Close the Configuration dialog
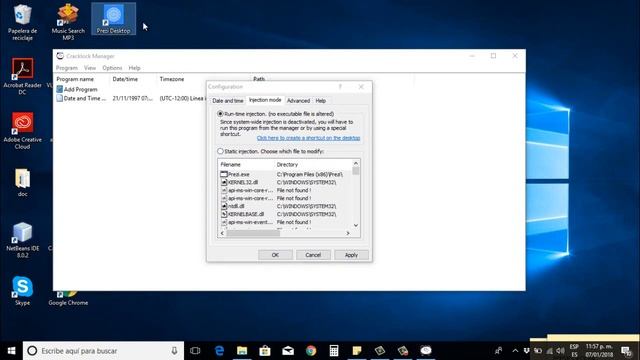The image size is (640, 360). point(361,87)
